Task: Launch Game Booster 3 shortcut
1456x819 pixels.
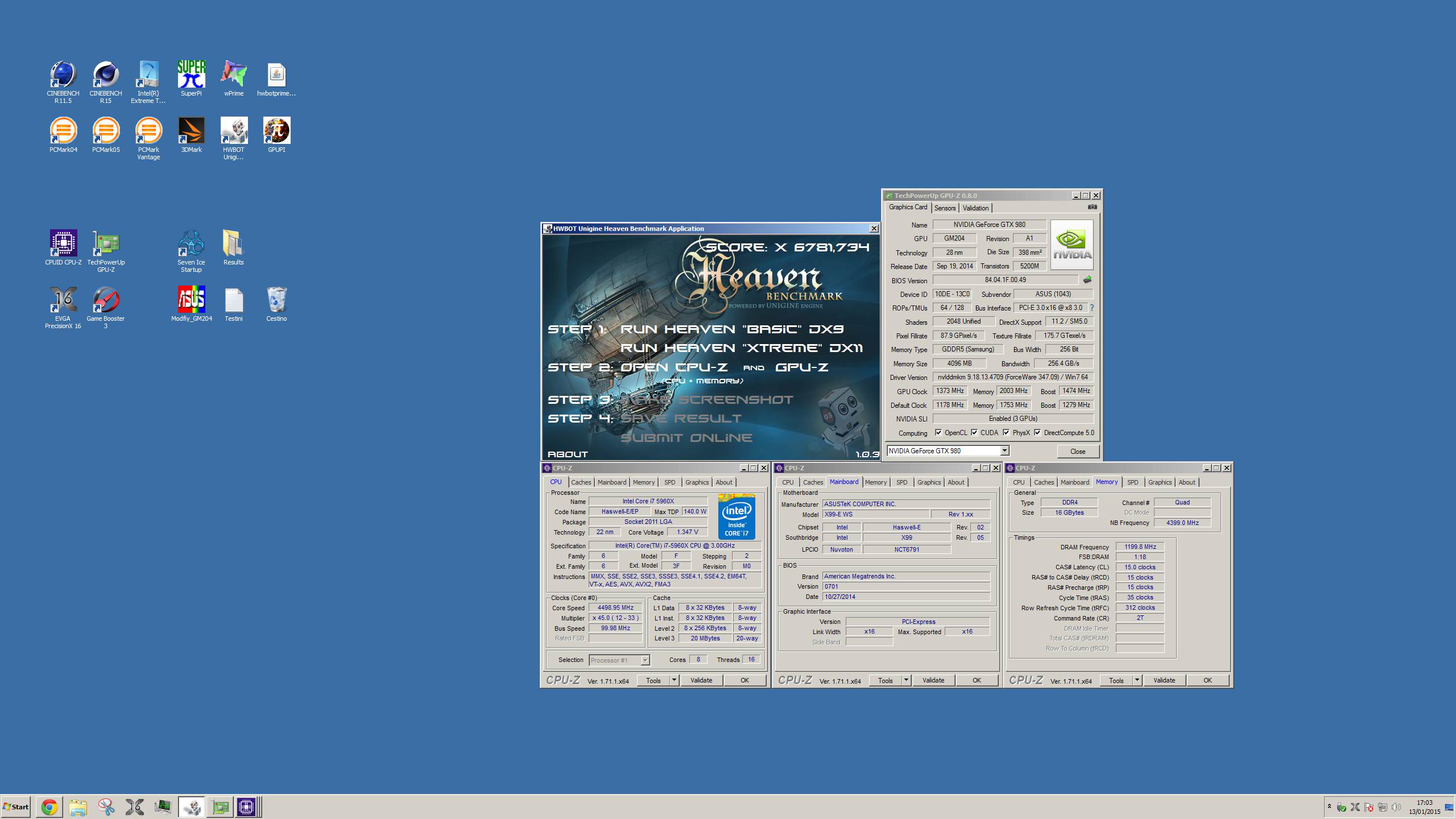Action: click(x=106, y=308)
